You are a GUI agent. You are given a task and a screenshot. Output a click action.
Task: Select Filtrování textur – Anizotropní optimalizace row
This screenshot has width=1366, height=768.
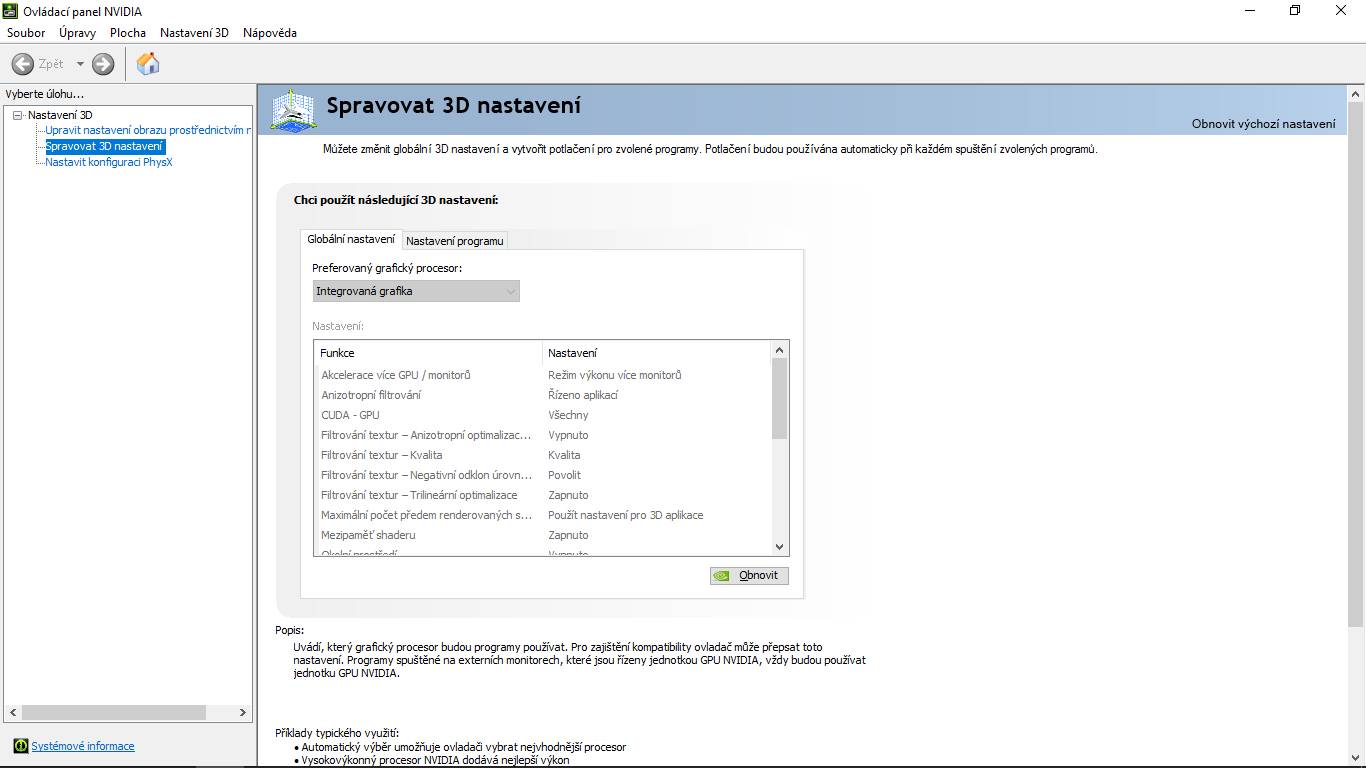click(x=543, y=435)
